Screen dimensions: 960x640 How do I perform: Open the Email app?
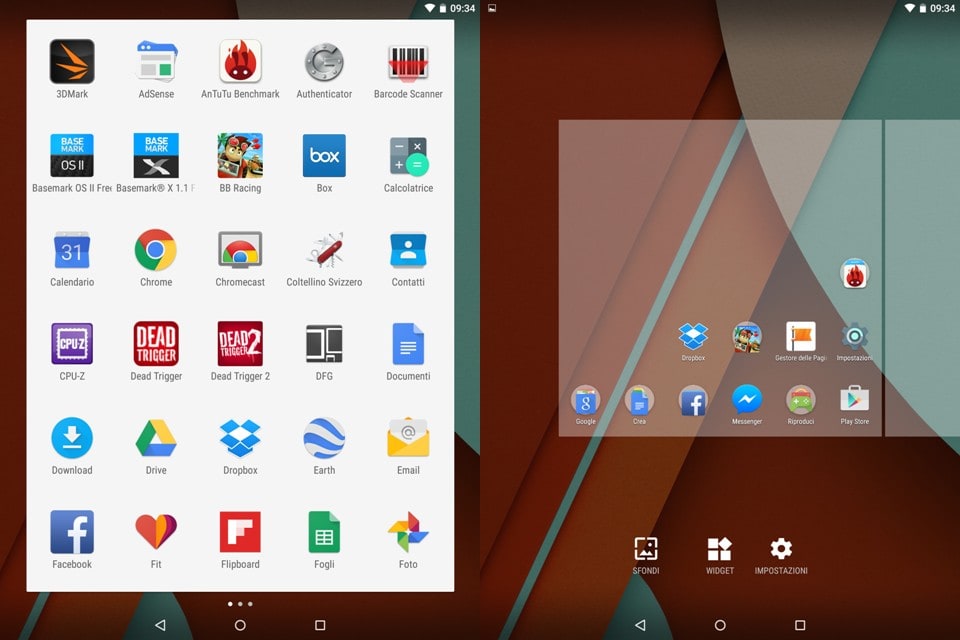click(x=408, y=438)
